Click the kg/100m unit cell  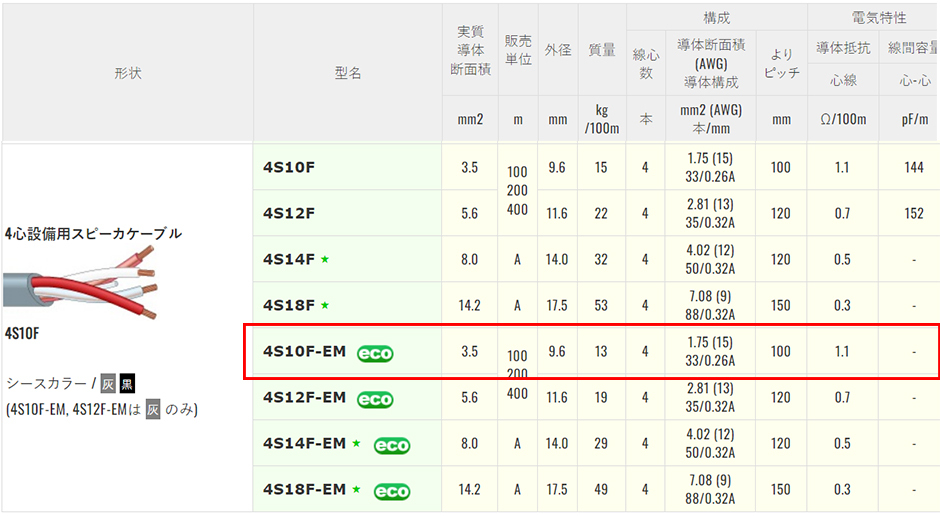602,119
